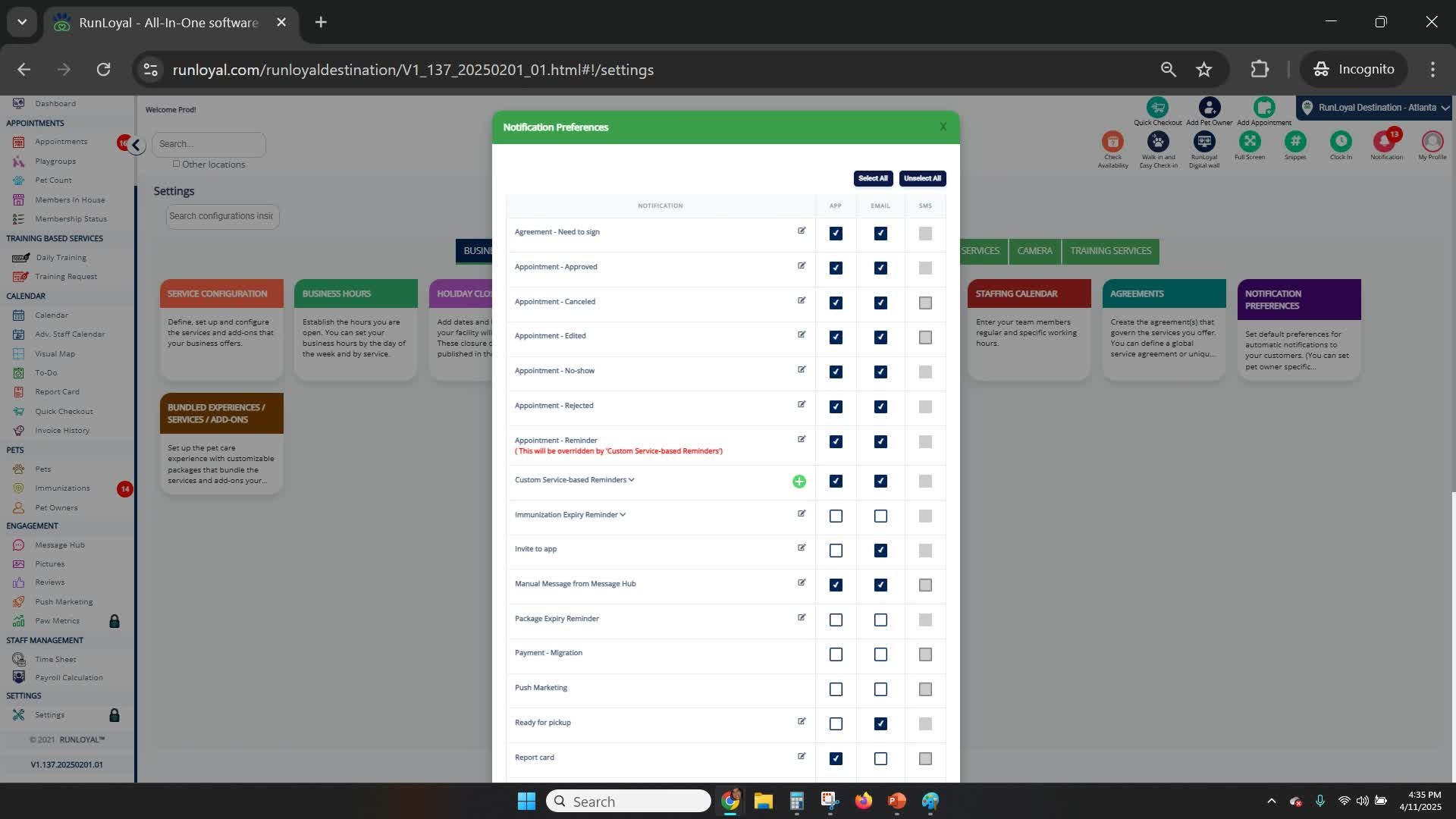Screen dimensions: 1456x819
Task: Open the Check Availability icon
Action: point(1112,142)
